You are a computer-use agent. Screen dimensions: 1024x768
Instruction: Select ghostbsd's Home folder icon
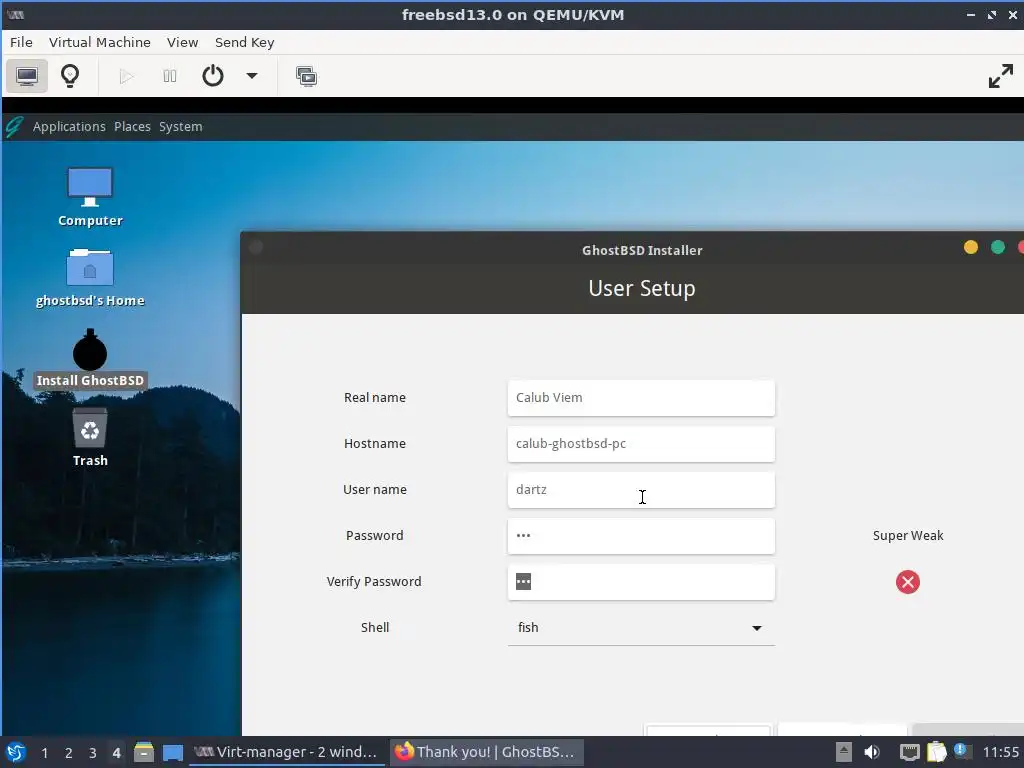tap(90, 278)
